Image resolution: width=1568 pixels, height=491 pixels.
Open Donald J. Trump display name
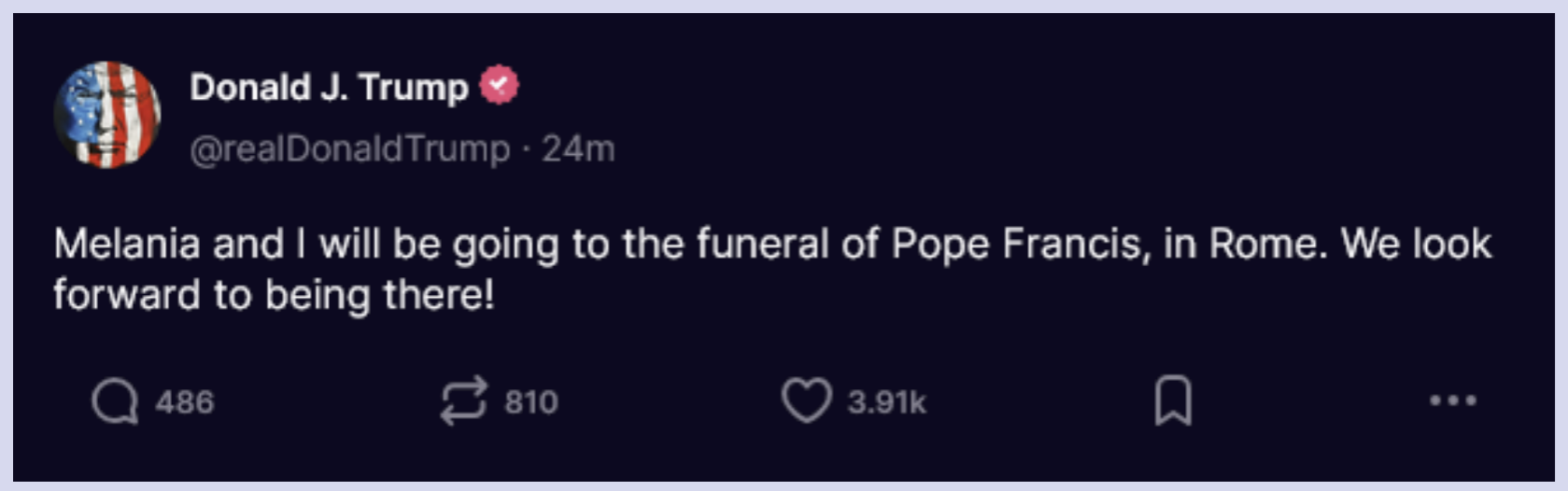(329, 88)
